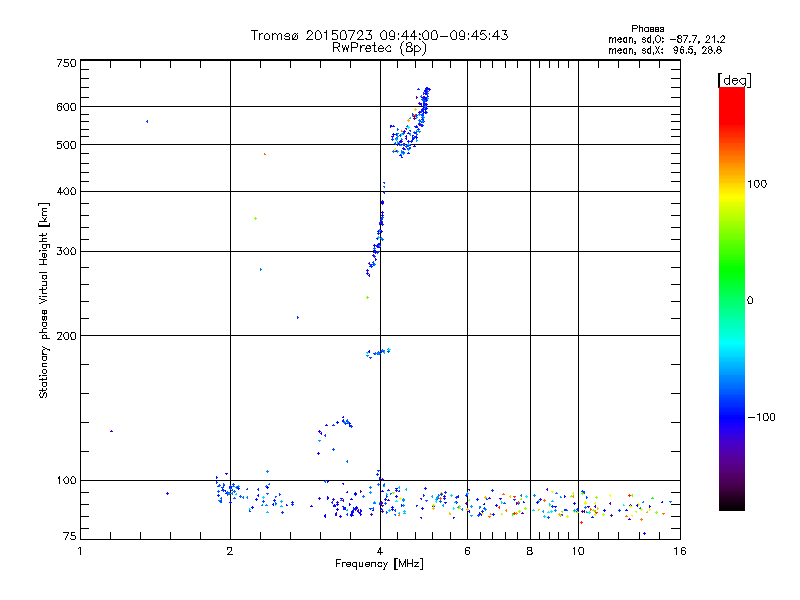Screen dimensions: 800x600
Task: Pick the black bottom of the colorbar
Action: click(732, 504)
